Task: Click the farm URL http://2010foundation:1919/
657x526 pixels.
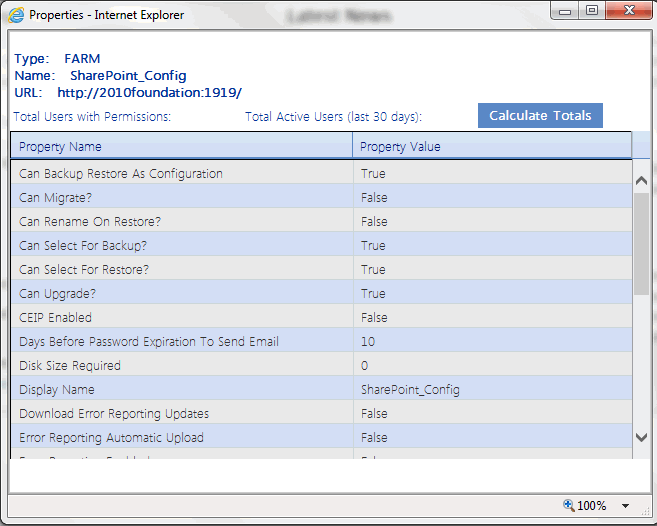Action: pos(149,92)
